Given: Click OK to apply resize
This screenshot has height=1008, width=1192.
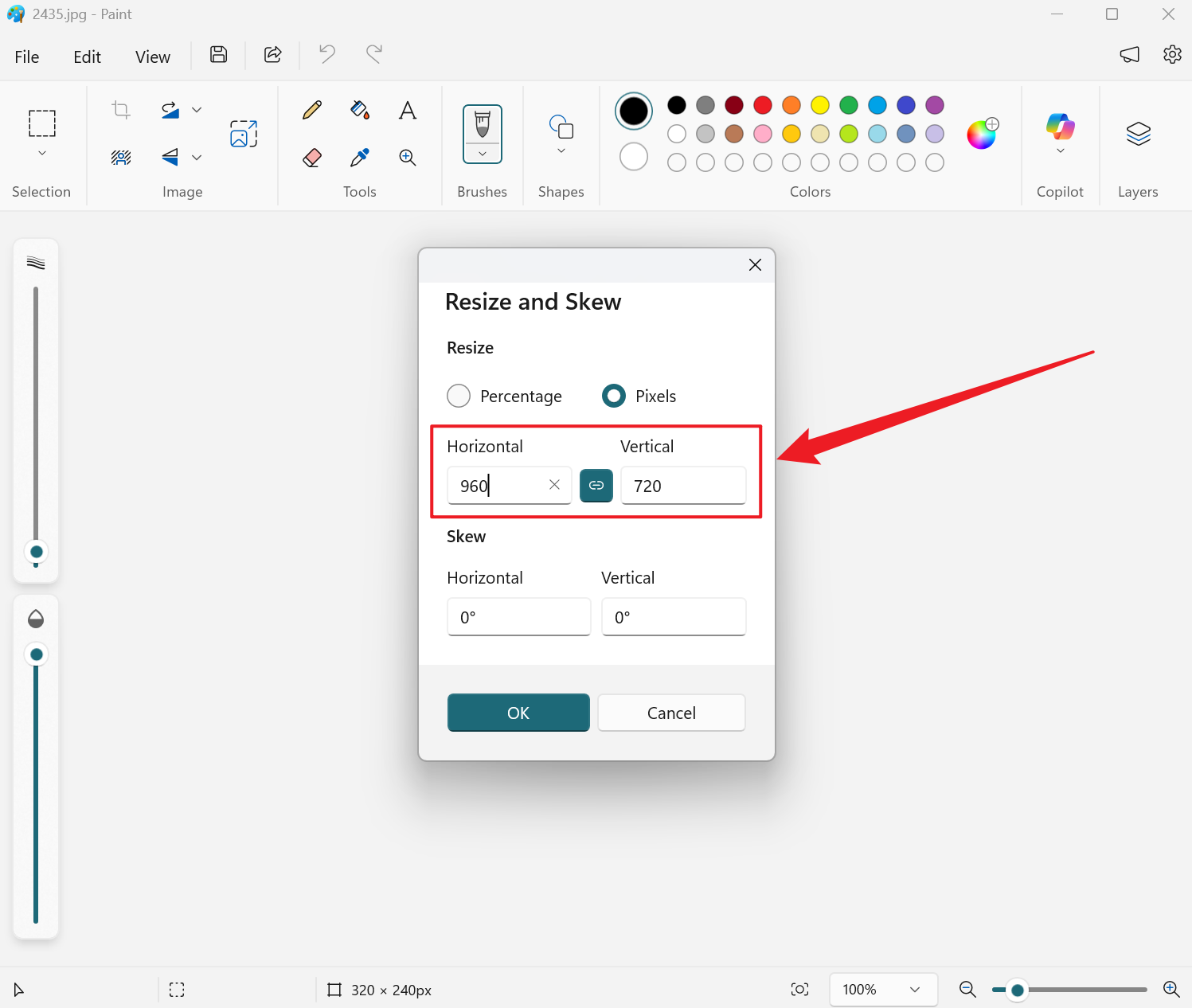Looking at the screenshot, I should point(518,713).
